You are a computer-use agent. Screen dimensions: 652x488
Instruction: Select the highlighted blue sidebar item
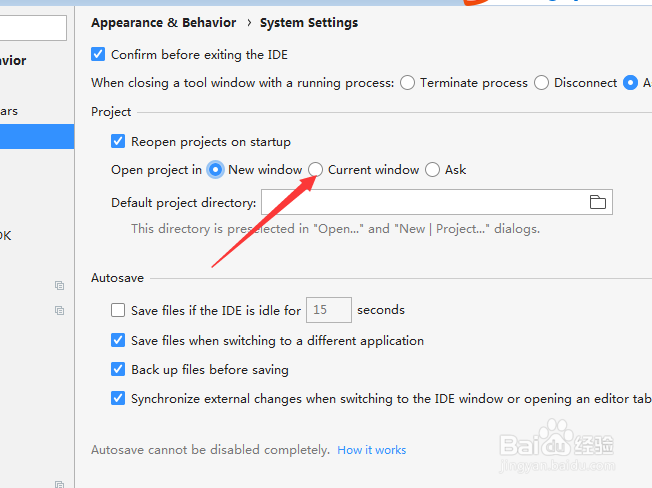[36, 137]
